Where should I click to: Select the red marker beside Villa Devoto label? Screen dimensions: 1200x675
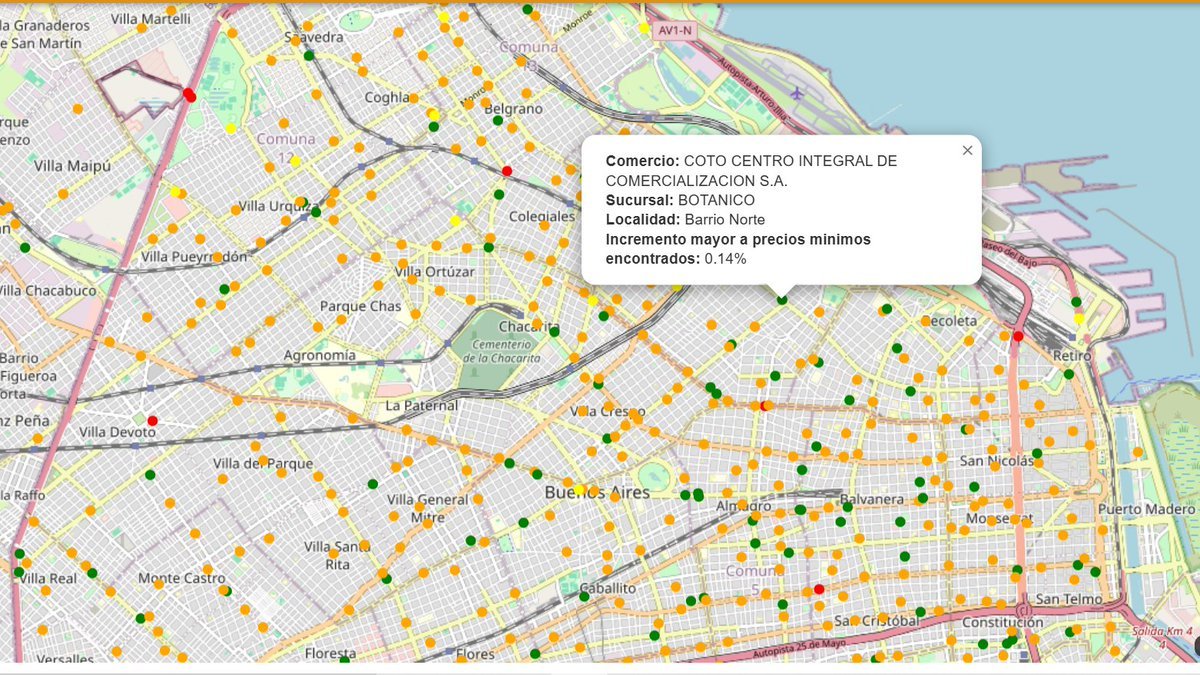(x=152, y=420)
